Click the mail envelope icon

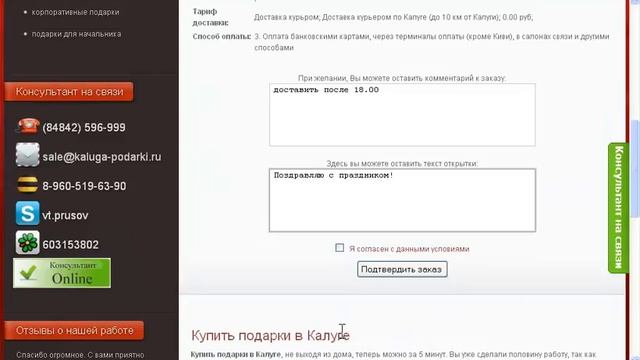[x=28, y=155]
